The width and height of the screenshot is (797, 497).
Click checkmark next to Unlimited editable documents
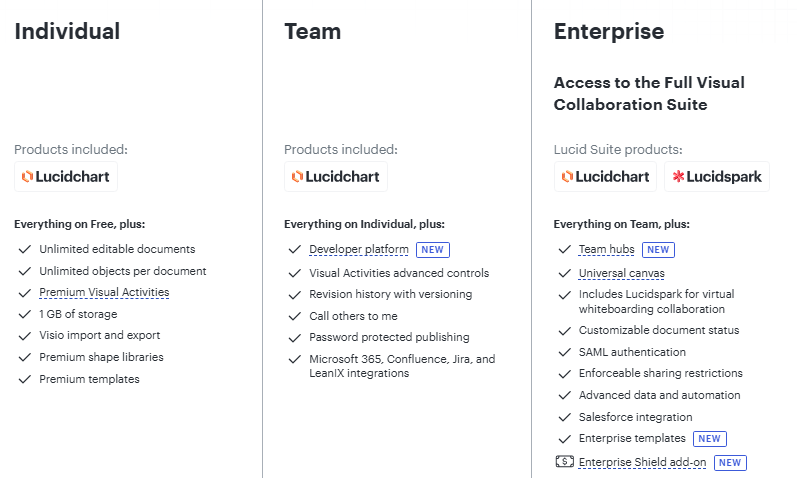(x=25, y=249)
